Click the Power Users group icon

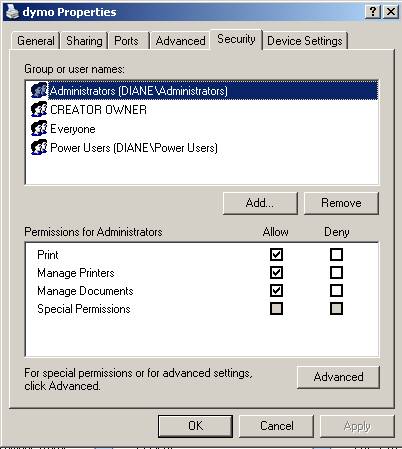click(39, 147)
